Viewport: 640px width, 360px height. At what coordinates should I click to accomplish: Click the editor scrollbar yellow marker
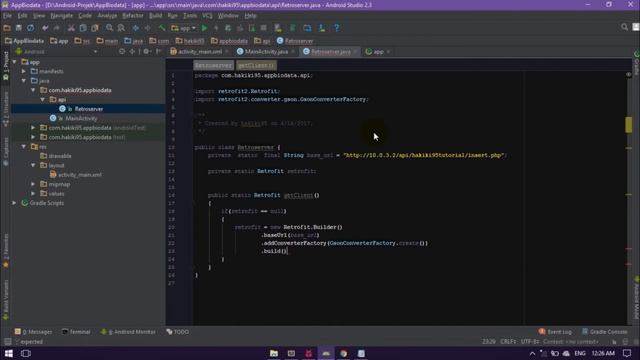tap(629, 125)
